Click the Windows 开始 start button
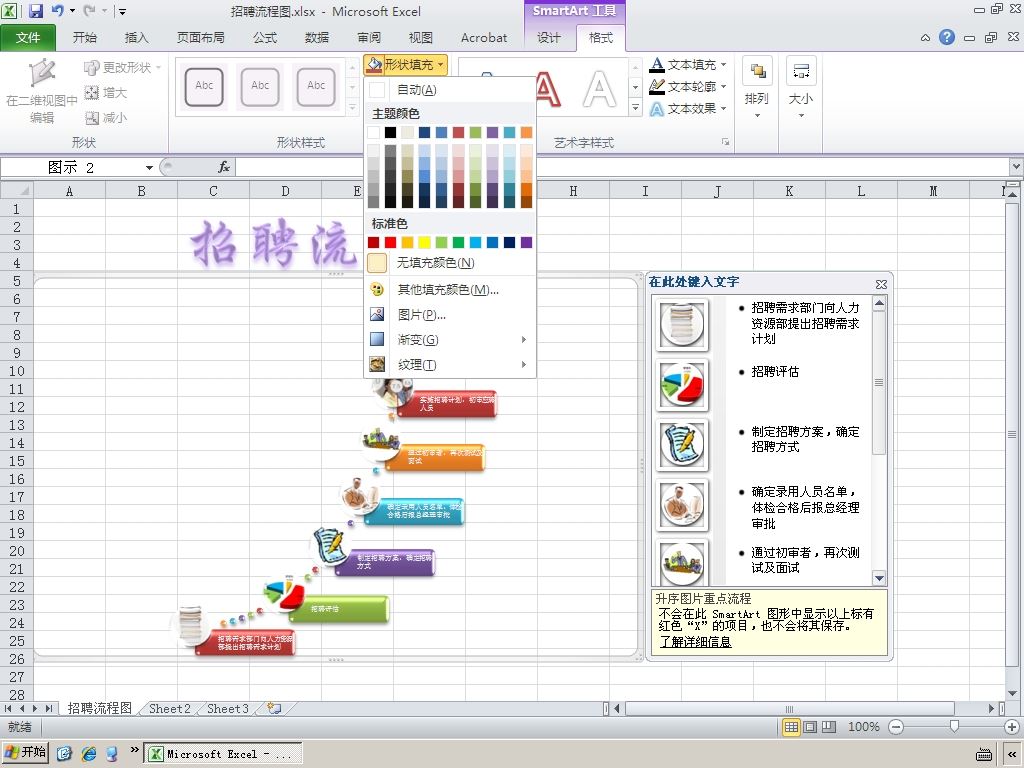The height and width of the screenshot is (768, 1024). 25,753
